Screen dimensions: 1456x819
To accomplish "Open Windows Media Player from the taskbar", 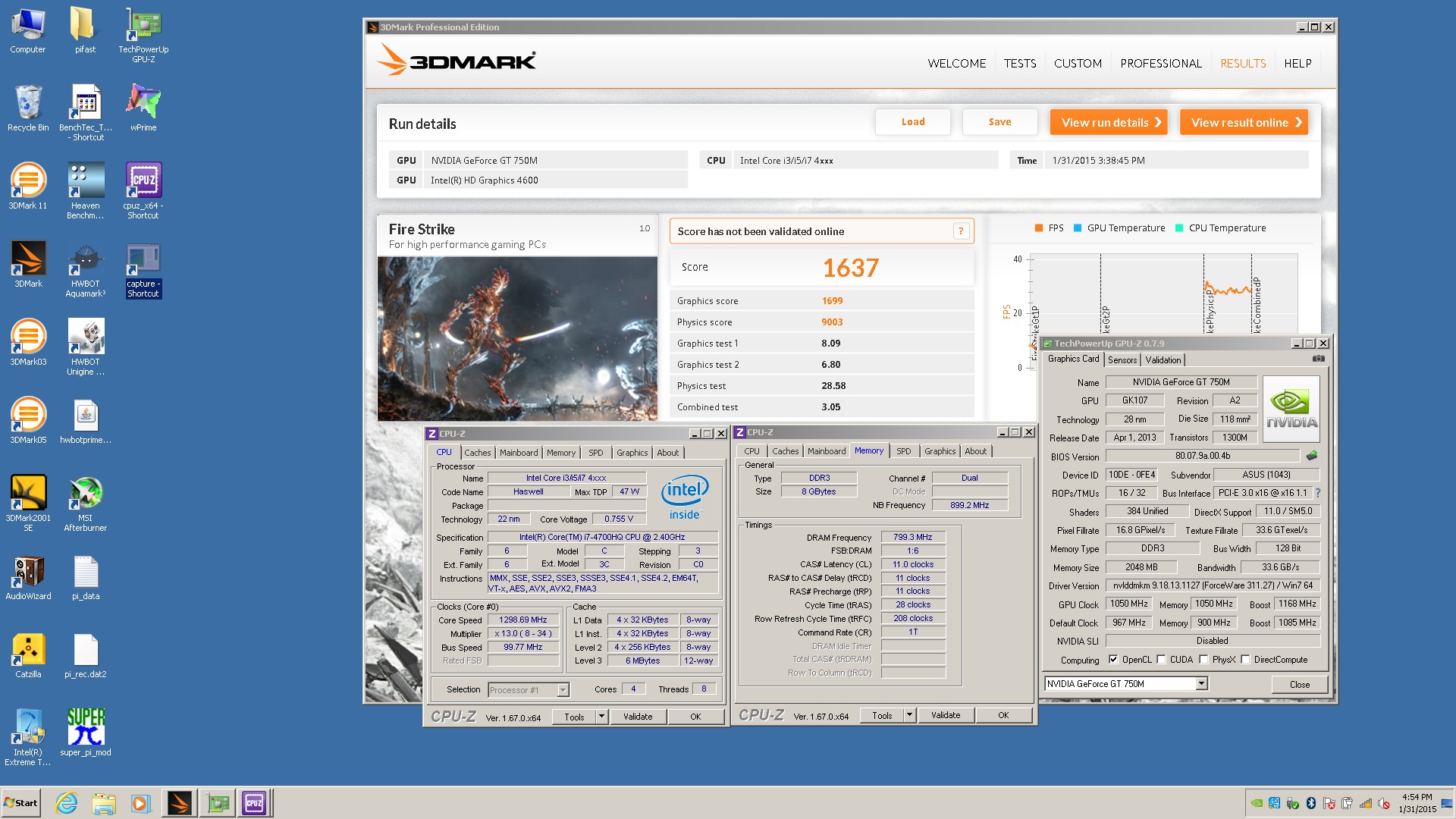I will pyautogui.click(x=141, y=803).
